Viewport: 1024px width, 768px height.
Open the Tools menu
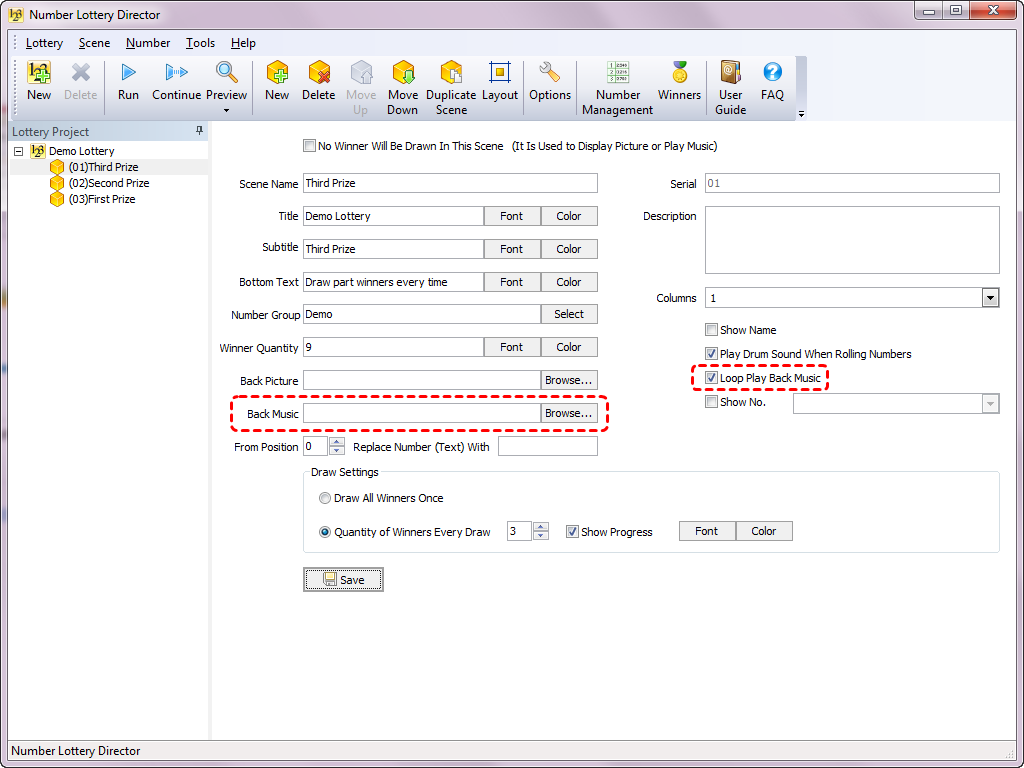(x=200, y=43)
